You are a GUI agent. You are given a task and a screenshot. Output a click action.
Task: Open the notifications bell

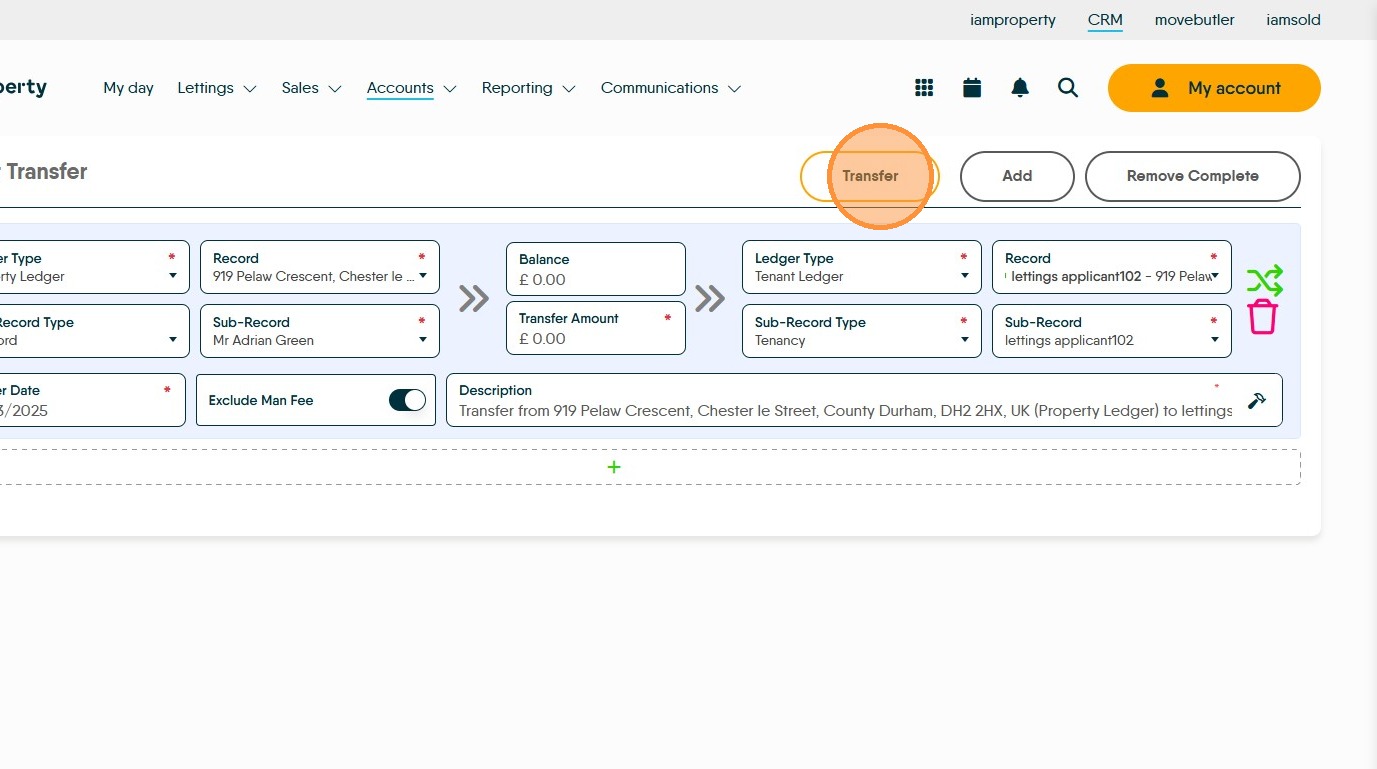coord(1020,88)
